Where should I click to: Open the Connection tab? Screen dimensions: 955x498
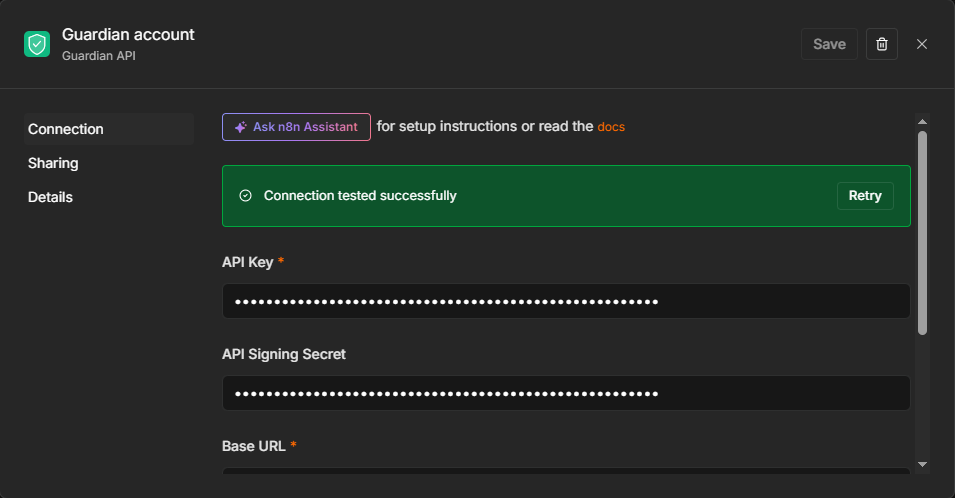point(109,129)
